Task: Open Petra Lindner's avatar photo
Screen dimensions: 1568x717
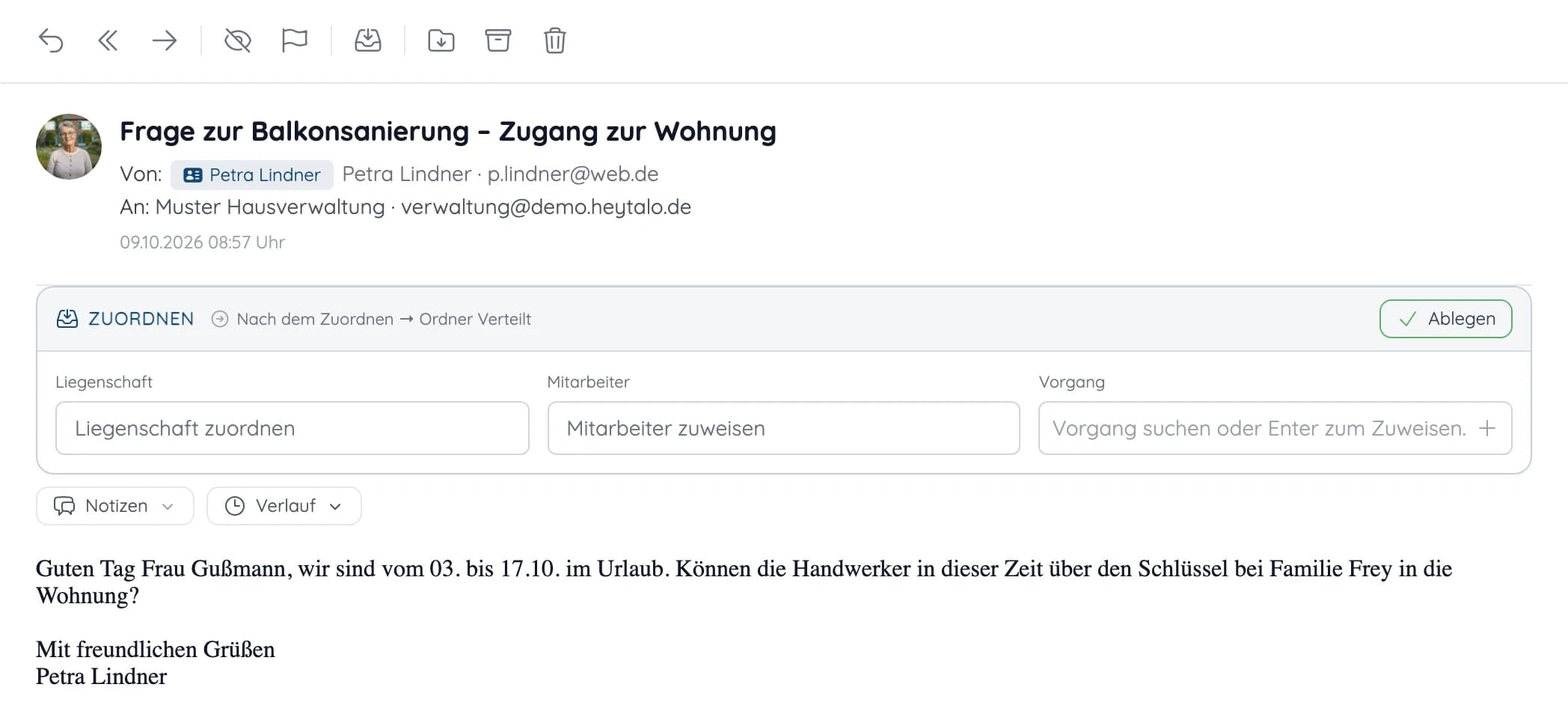Action: [x=69, y=147]
